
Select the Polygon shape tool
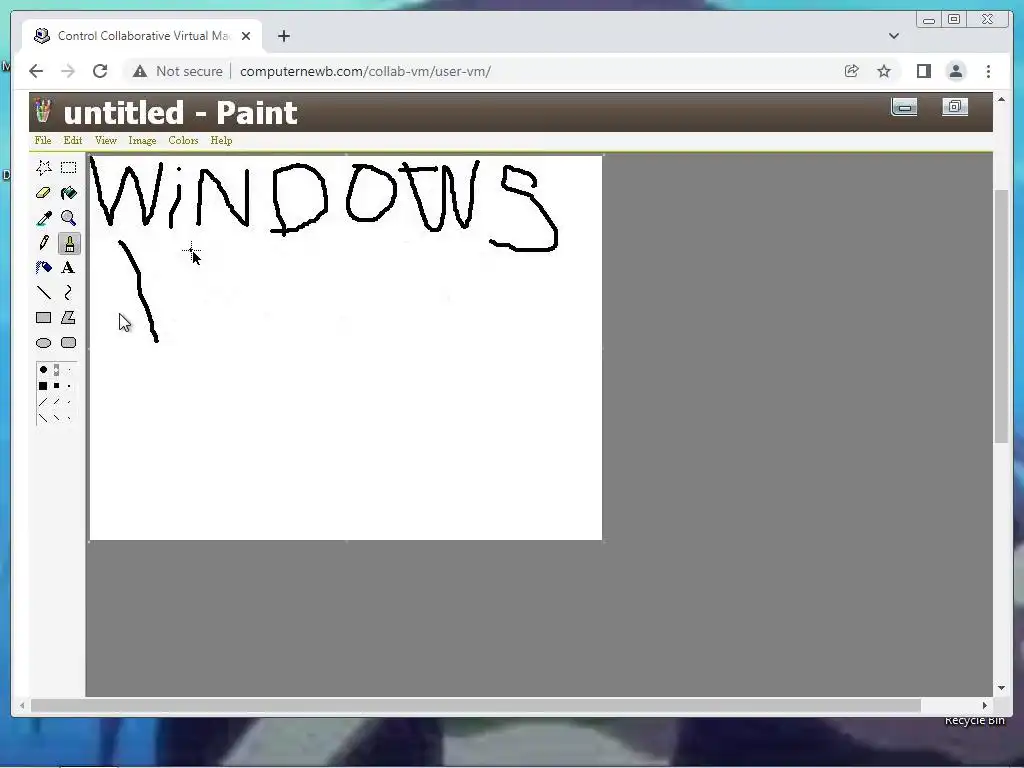pos(69,318)
